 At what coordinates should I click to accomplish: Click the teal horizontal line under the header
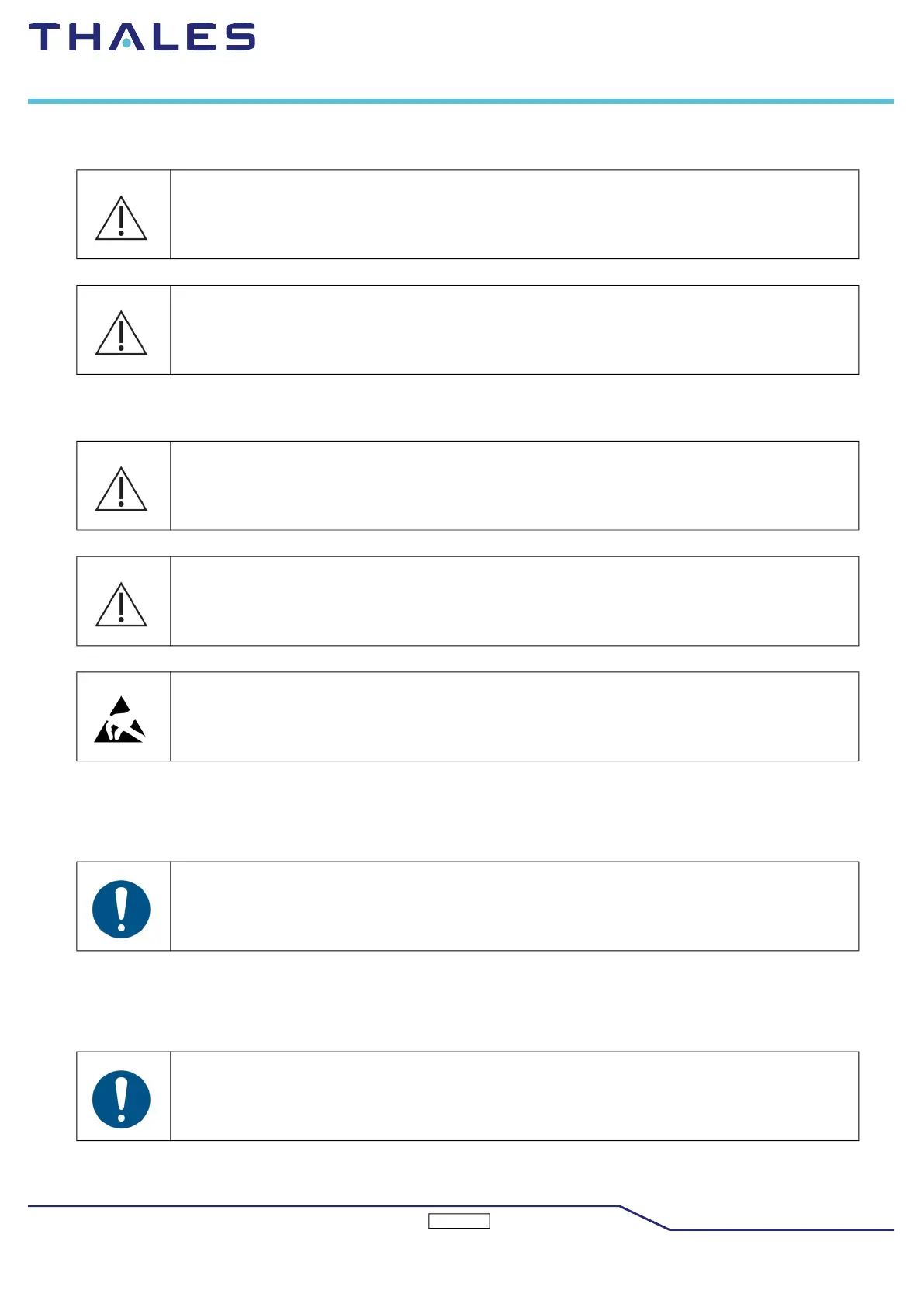click(461, 101)
